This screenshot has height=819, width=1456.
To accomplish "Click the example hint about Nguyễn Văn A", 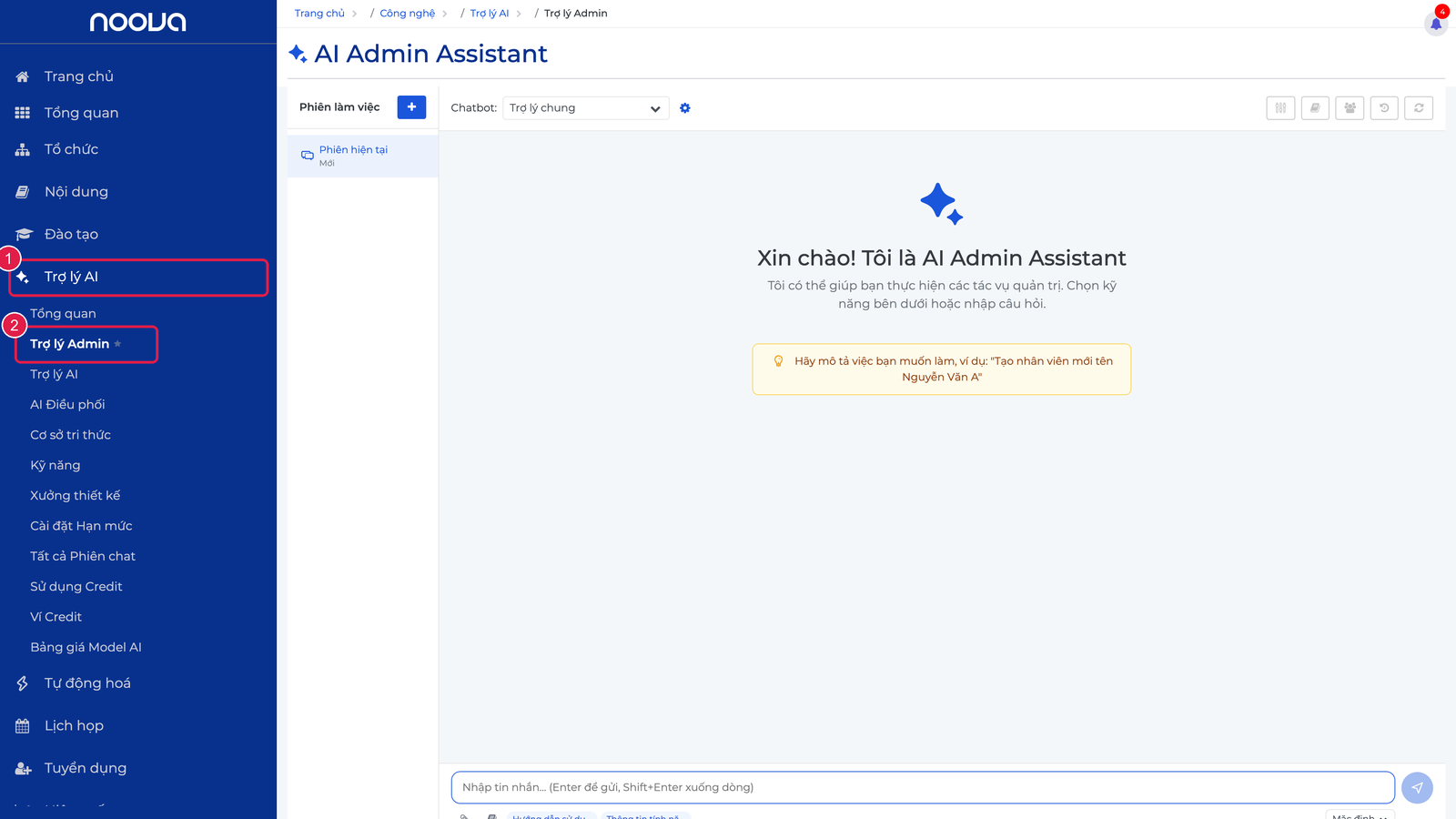I will [x=942, y=369].
